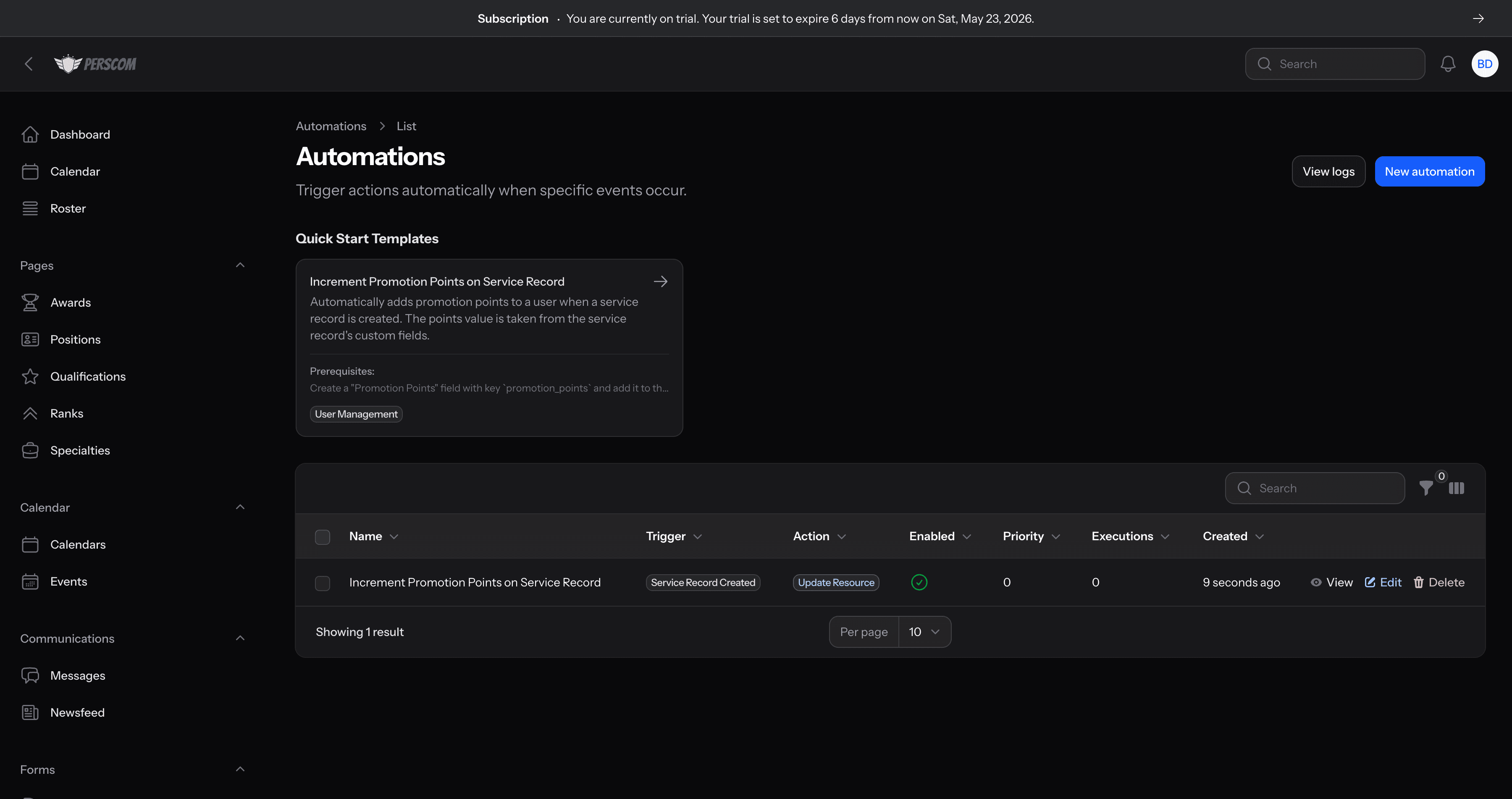Click the Update Resource action badge

click(836, 582)
